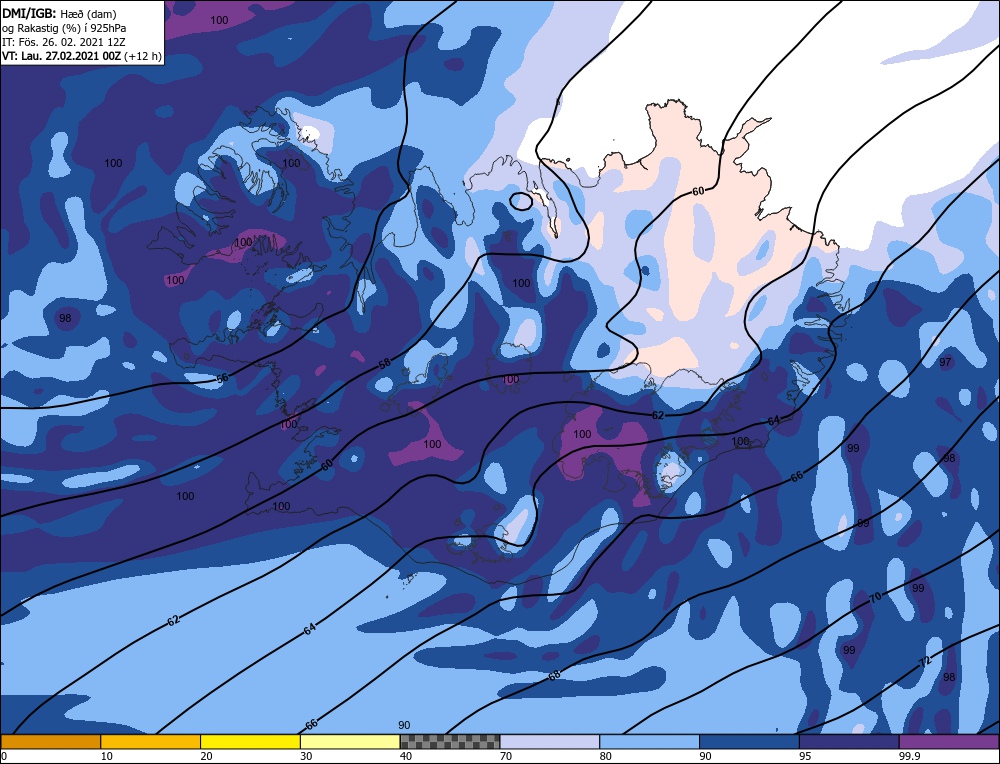Click the orange 10–20 legend swatch

(x=151, y=741)
